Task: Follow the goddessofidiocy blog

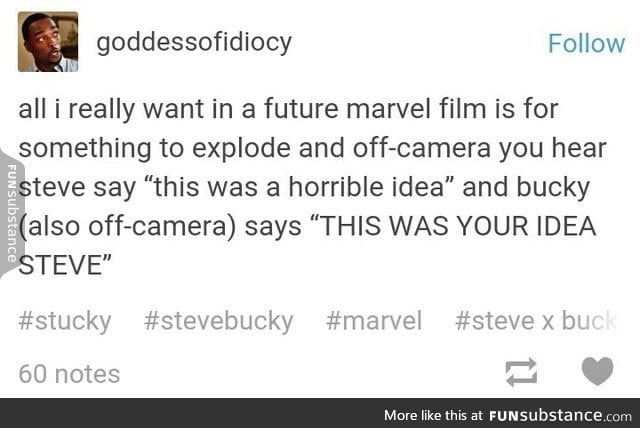Action: coord(586,43)
